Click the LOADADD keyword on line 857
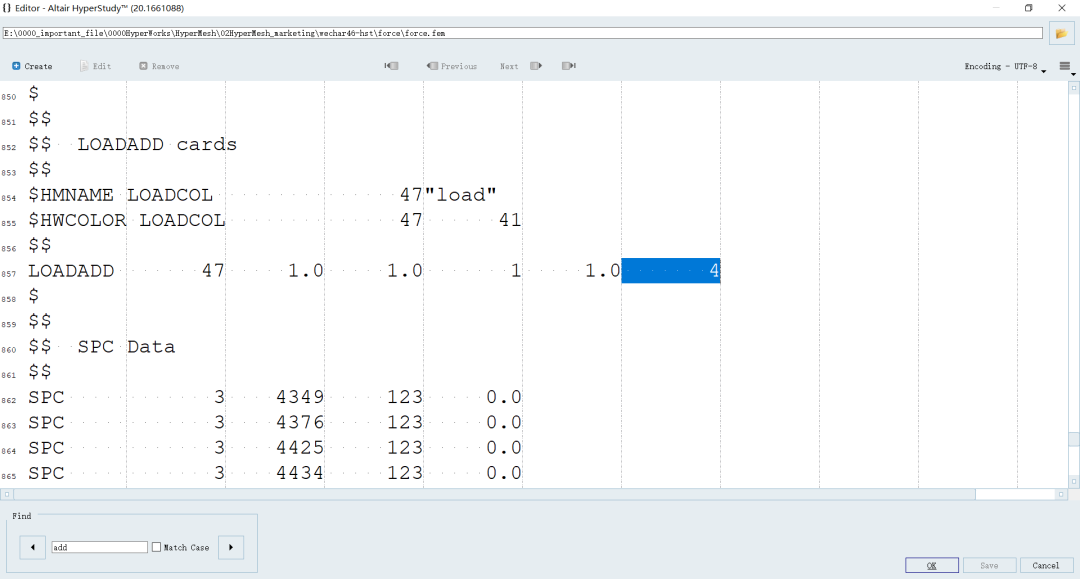Viewport: 1080px width, 579px height. click(x=71, y=271)
